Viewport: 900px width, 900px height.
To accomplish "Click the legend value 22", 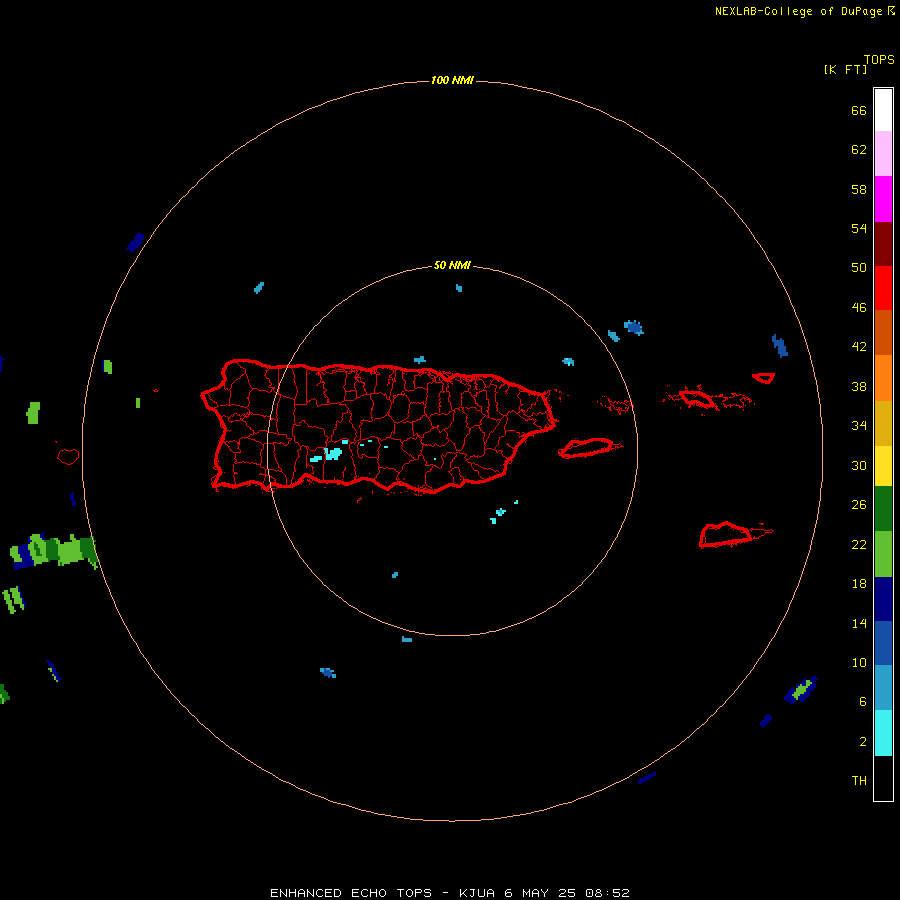I will pos(859,544).
